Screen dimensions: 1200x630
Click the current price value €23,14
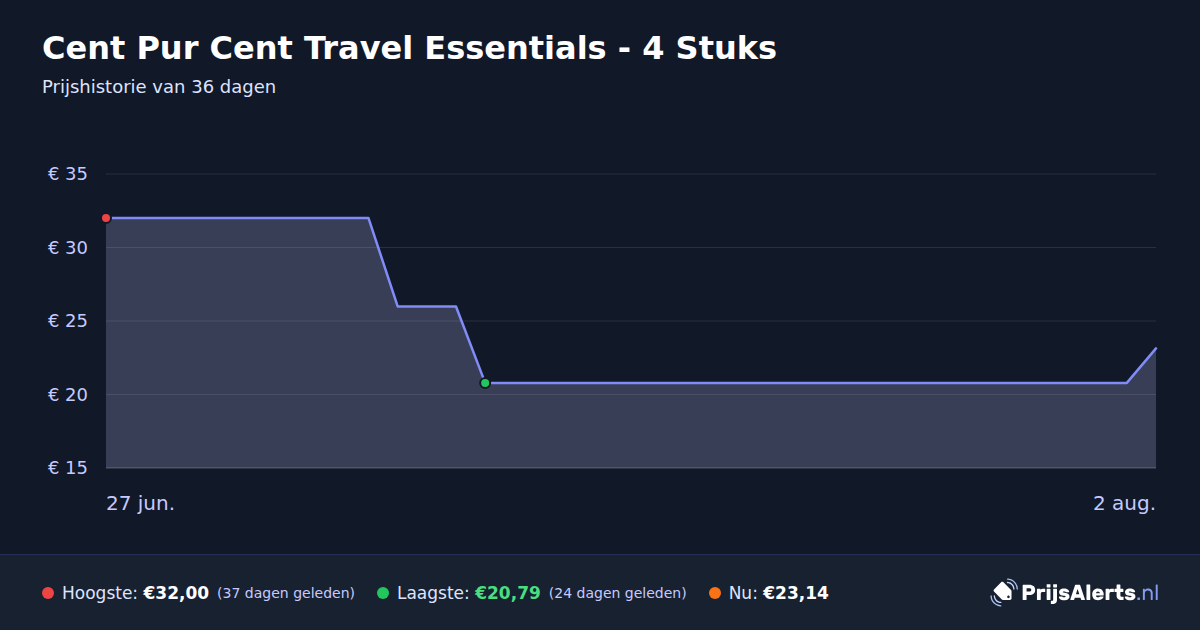pyautogui.click(x=796, y=593)
